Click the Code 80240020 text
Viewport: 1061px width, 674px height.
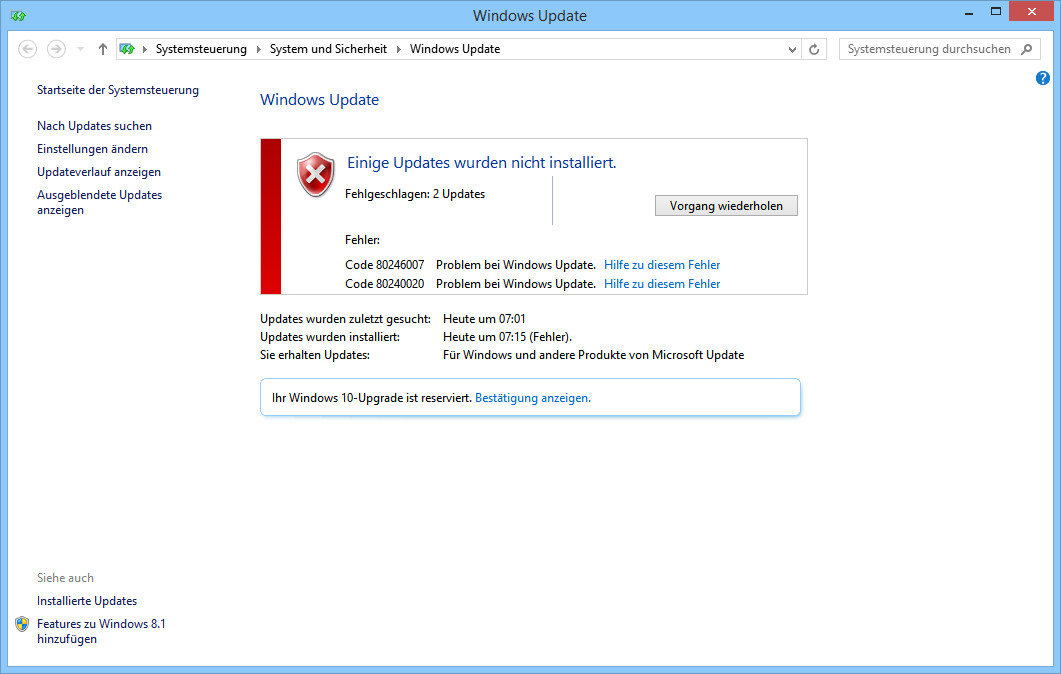coord(384,284)
